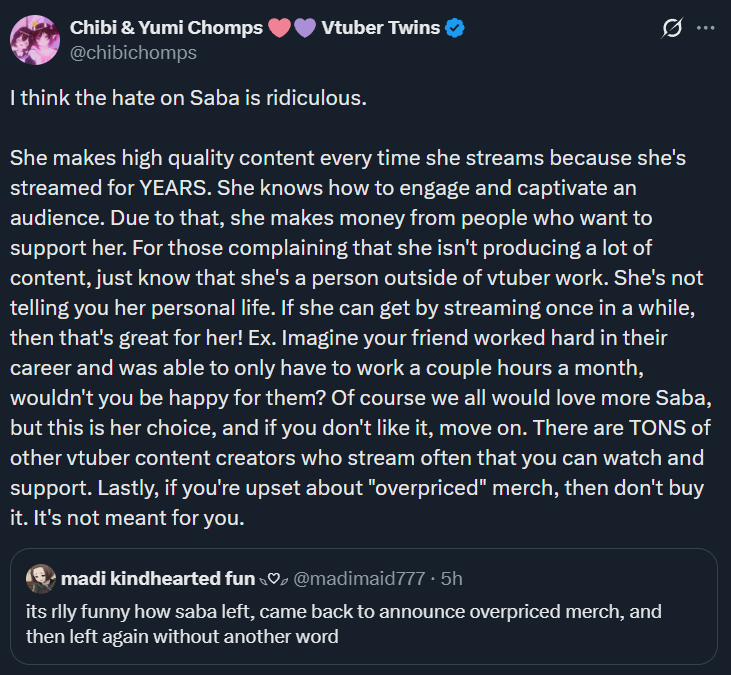Click Chibi & Yumi Chomps profile avatar
This screenshot has height=675, width=731.
click(x=34, y=39)
